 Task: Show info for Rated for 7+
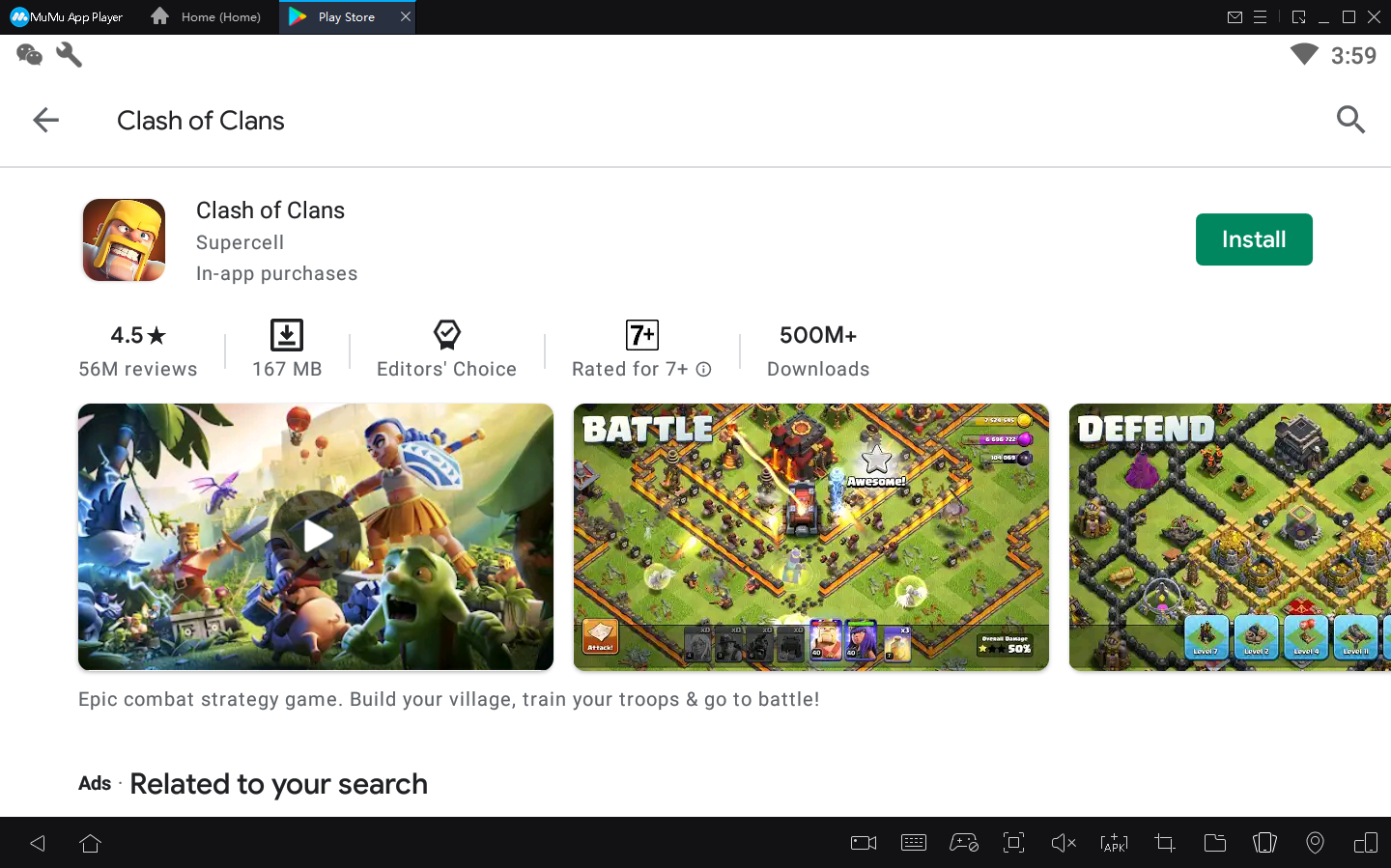[x=704, y=370]
